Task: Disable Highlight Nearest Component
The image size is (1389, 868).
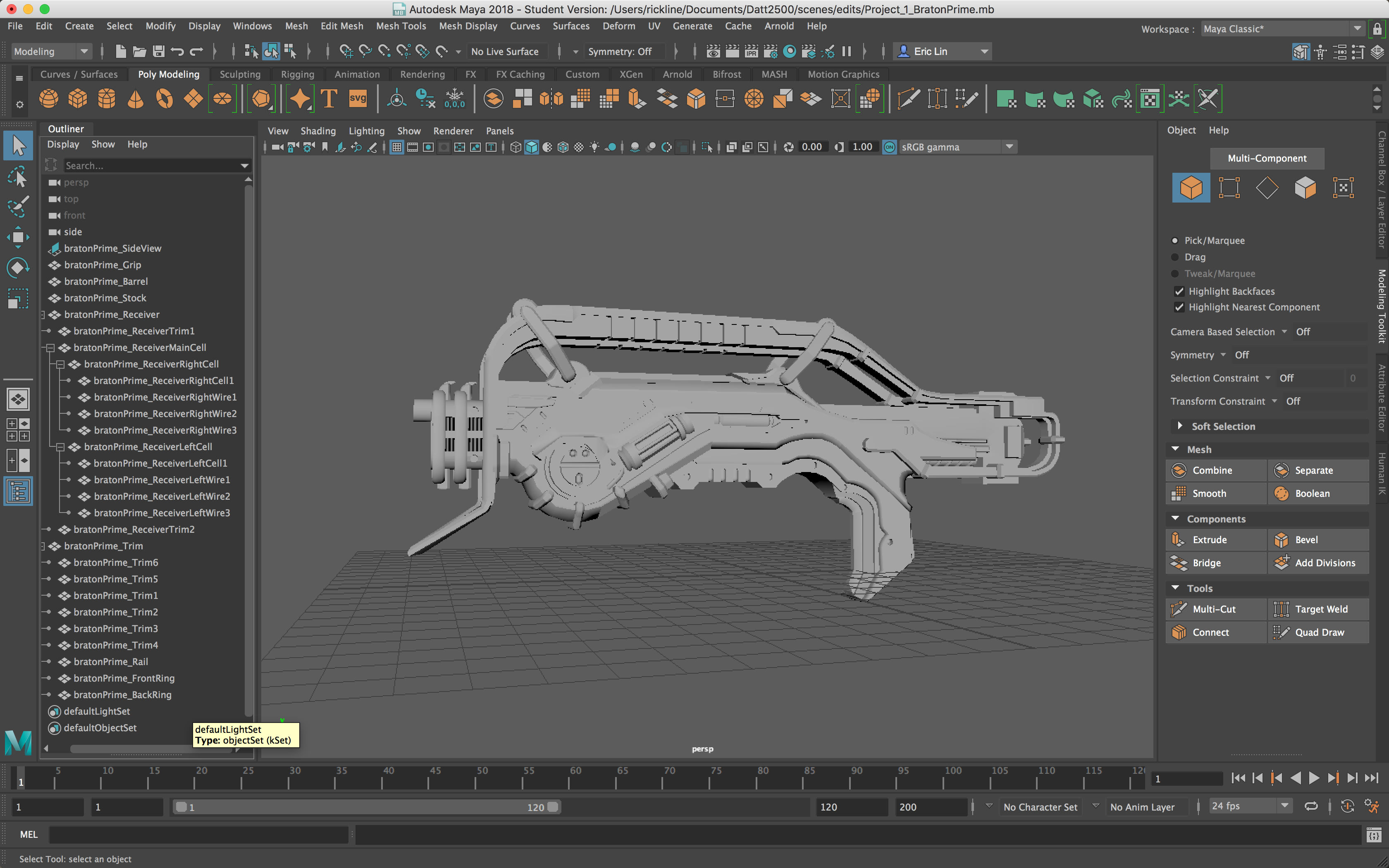Action: pyautogui.click(x=1179, y=307)
